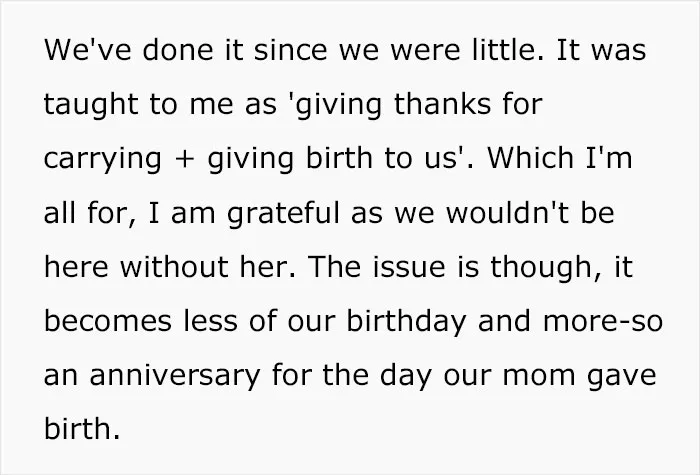Click the word 'without' in fifth line
Screen dimensions: 700x475
(174, 267)
